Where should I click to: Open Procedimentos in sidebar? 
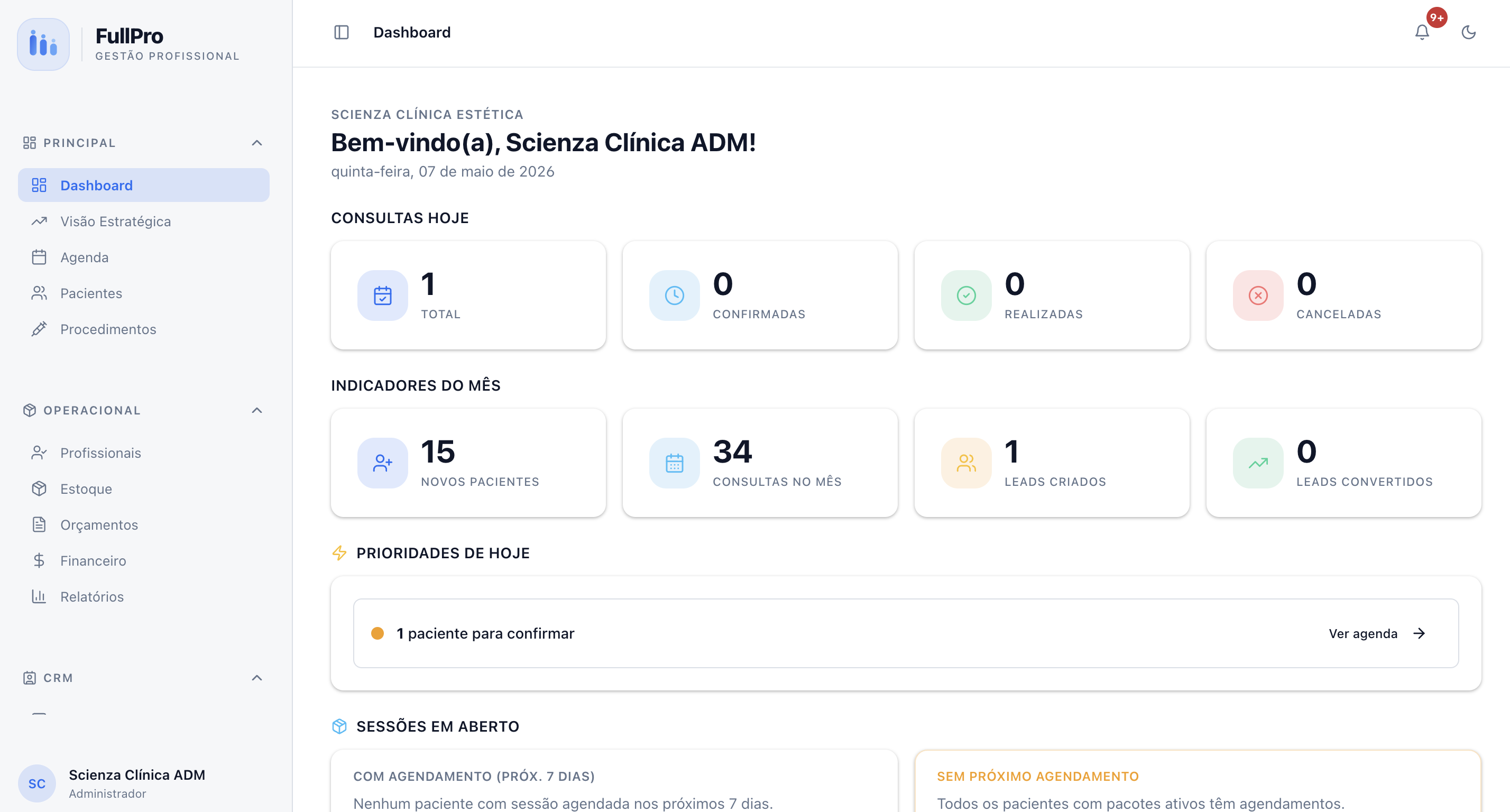[x=144, y=329]
